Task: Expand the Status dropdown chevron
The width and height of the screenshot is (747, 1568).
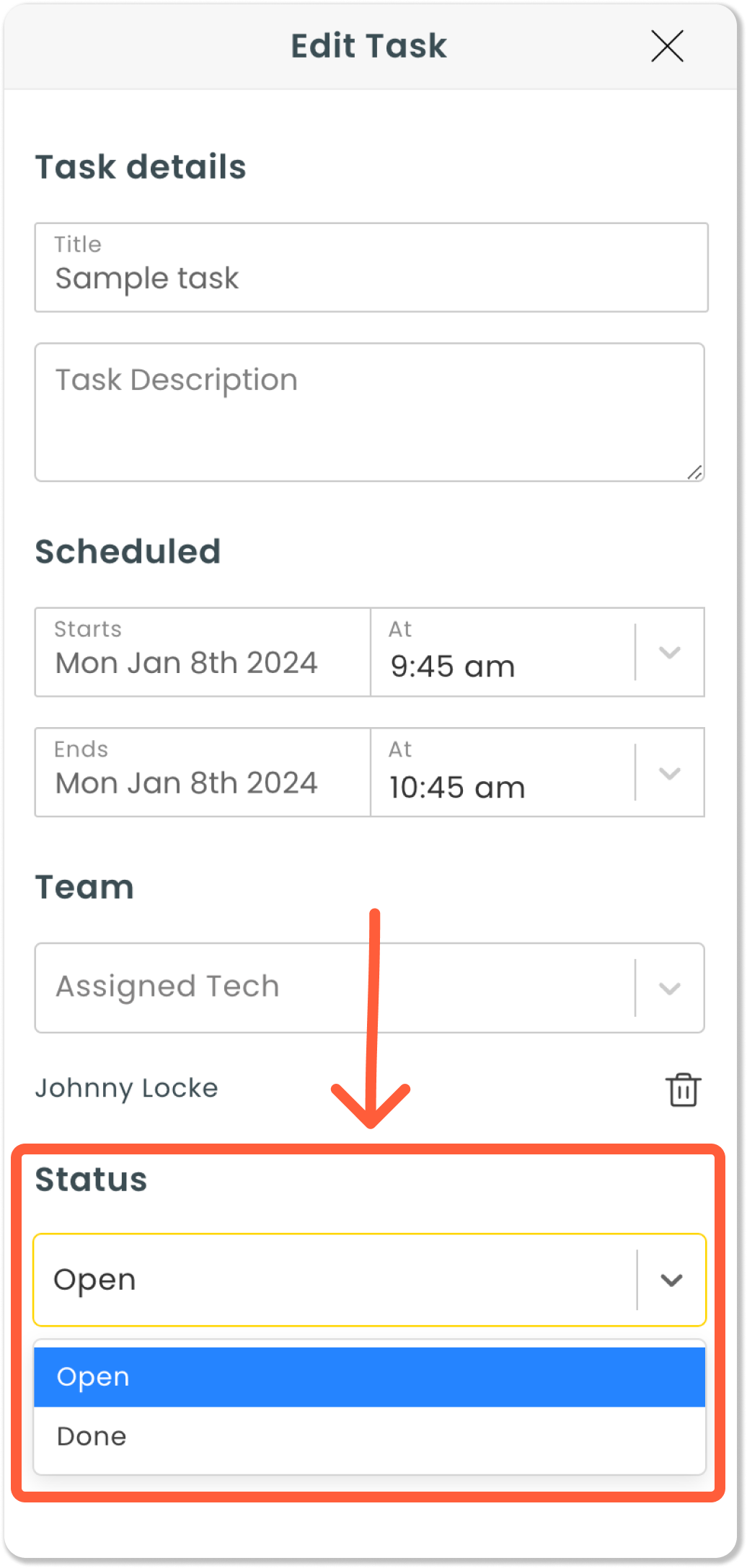Action: [671, 1280]
